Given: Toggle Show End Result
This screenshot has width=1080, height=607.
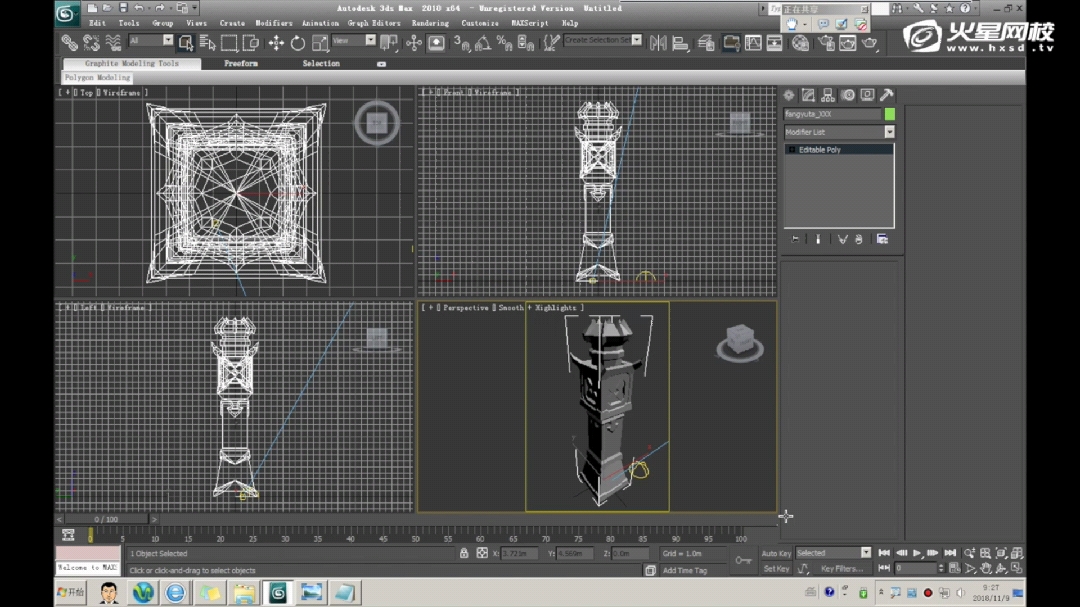Looking at the screenshot, I should 818,240.
